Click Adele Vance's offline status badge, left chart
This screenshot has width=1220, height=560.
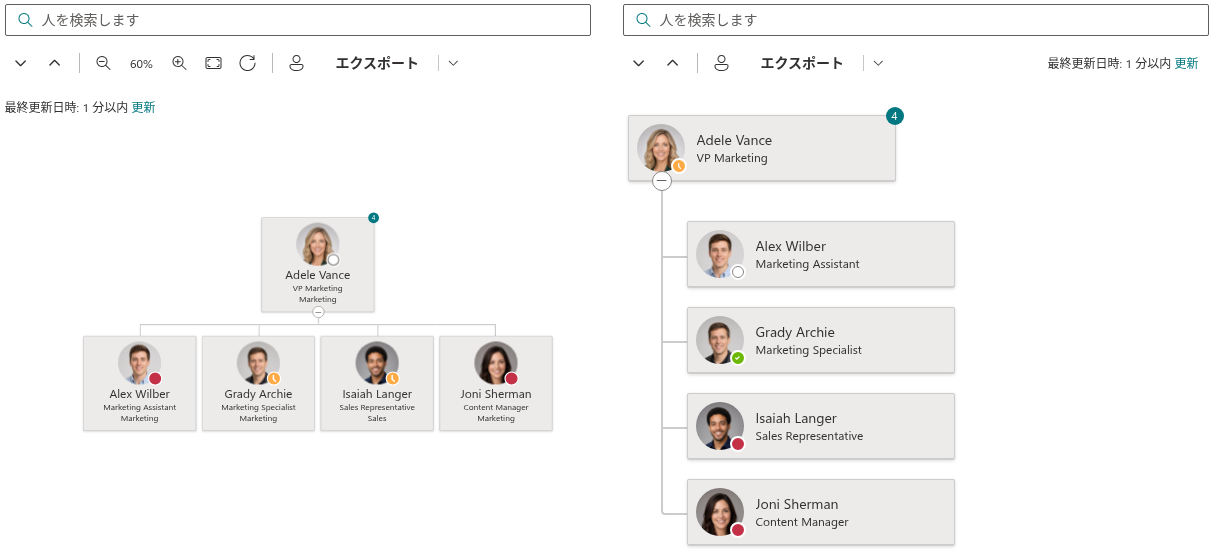tap(334, 260)
